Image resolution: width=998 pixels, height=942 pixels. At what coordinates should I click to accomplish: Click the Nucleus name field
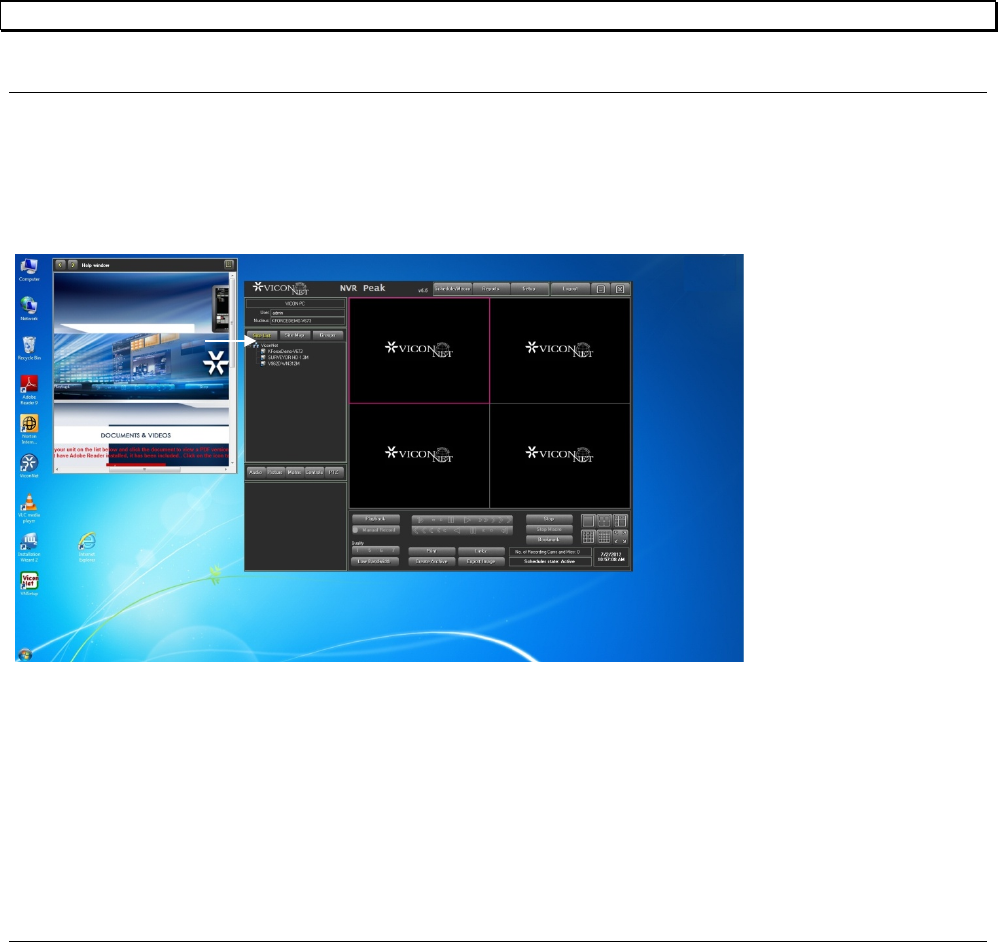pos(307,321)
